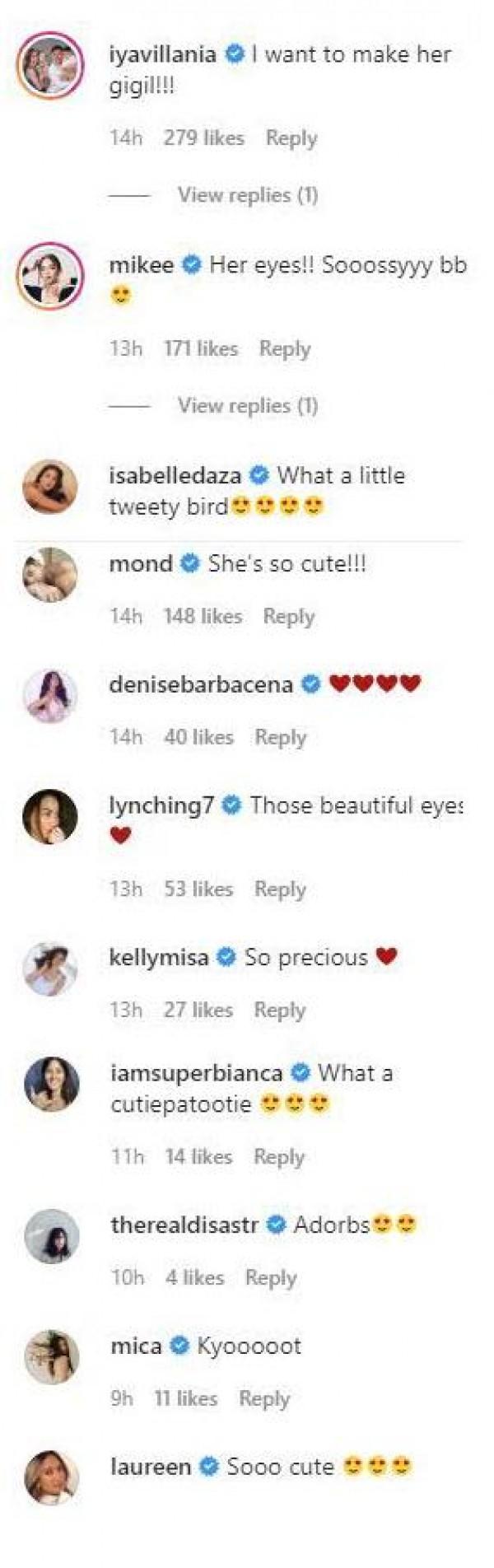
Task: Click verified badge beside iamsuperbianca
Action: point(301,1073)
